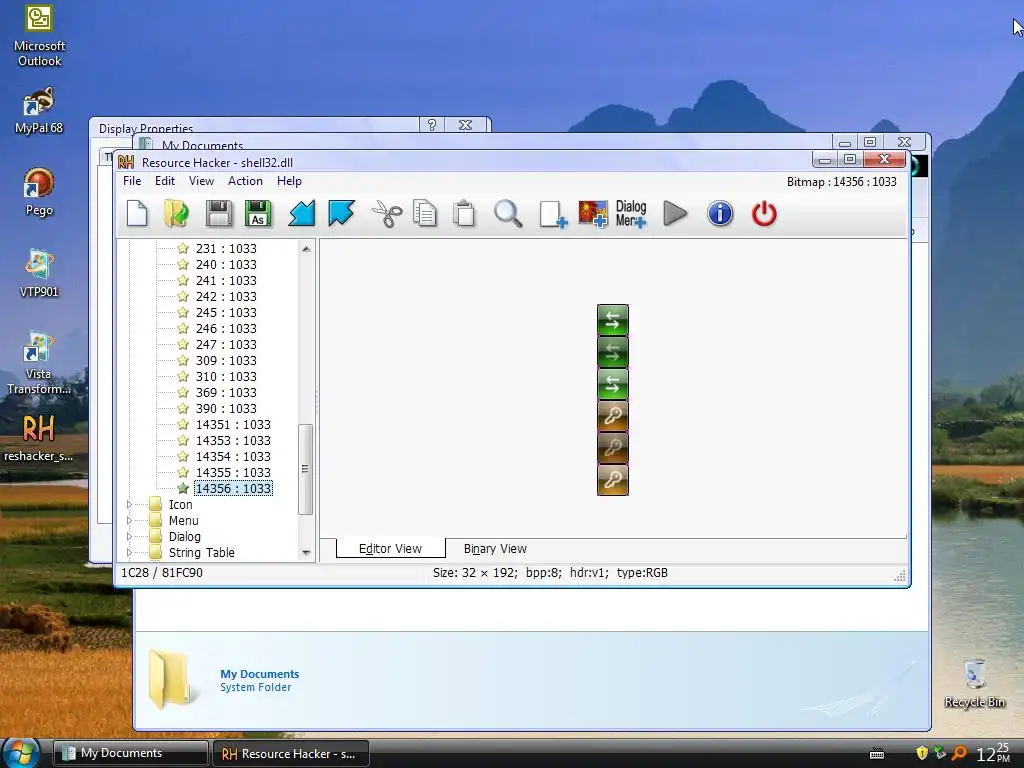The height and width of the screenshot is (768, 1024).
Task: Select bitmap resource 246 : 1033
Action: (x=226, y=328)
